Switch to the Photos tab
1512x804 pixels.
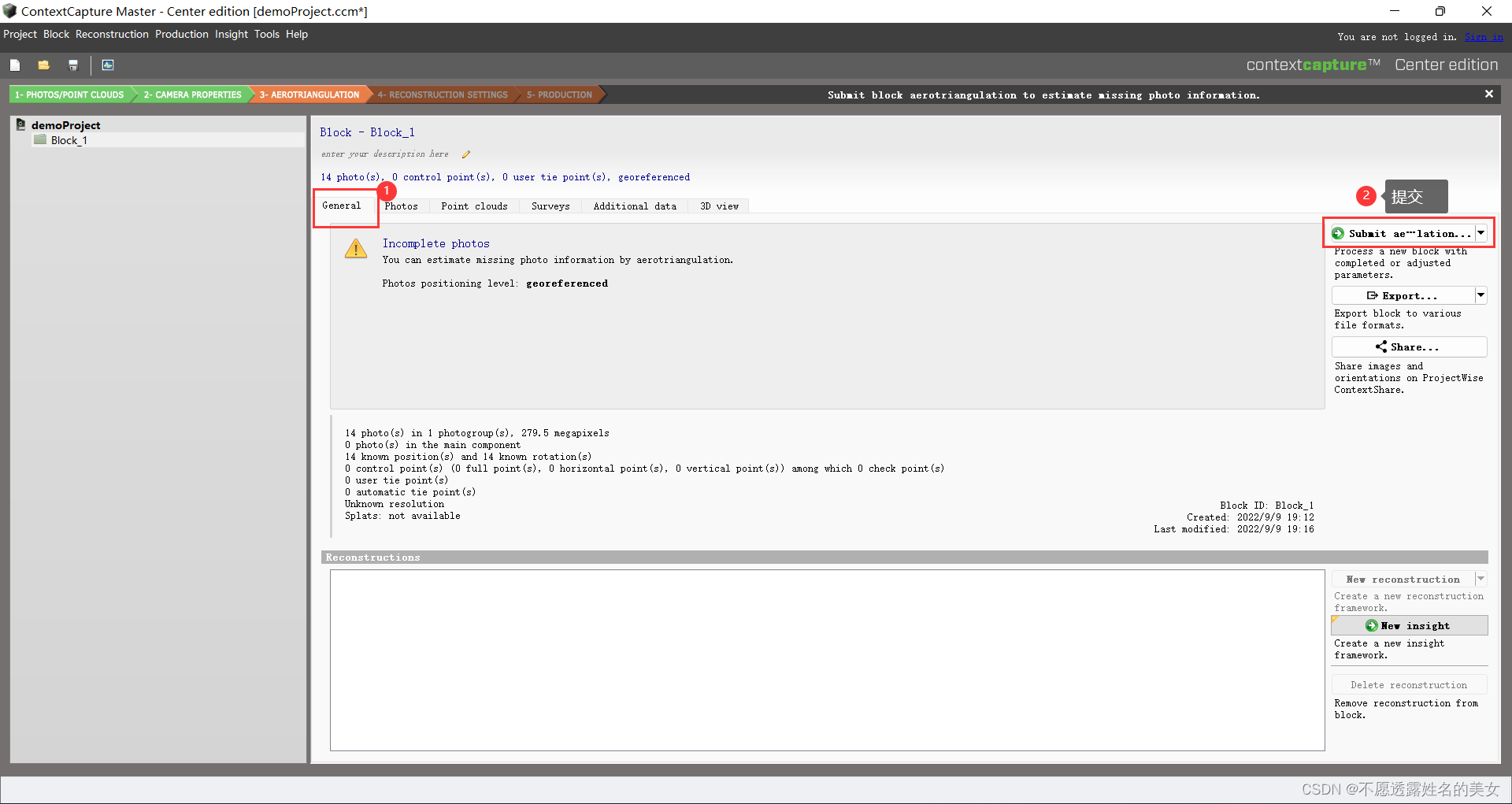pos(401,206)
